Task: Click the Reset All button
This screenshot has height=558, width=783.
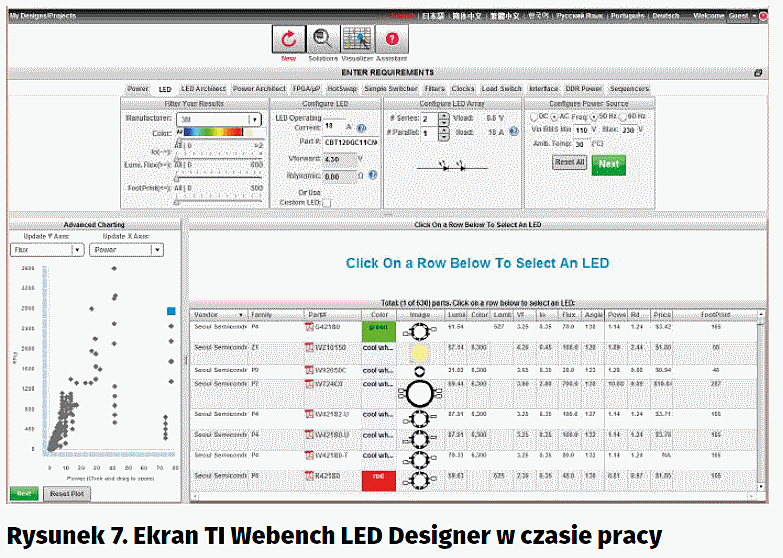Action: click(x=569, y=162)
